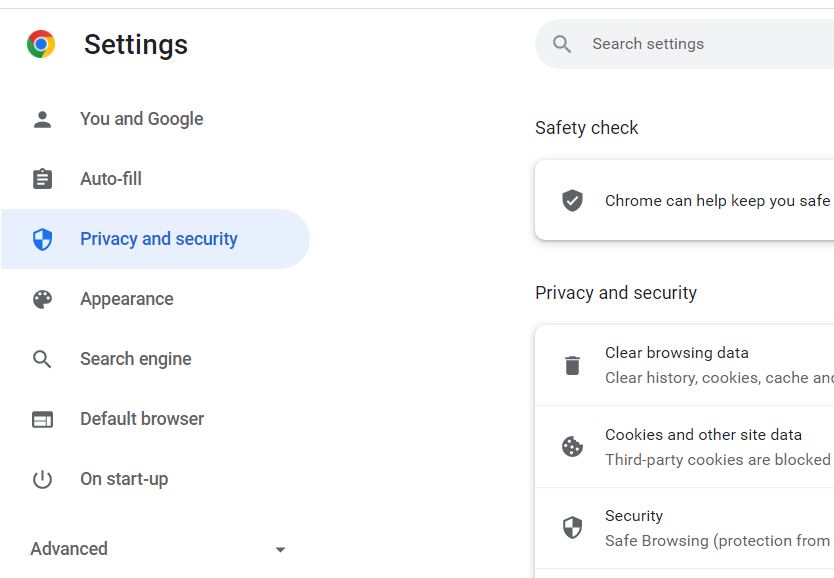Screen dimensions: 834x578
Task: Select the On start-up power icon
Action: click(x=42, y=478)
